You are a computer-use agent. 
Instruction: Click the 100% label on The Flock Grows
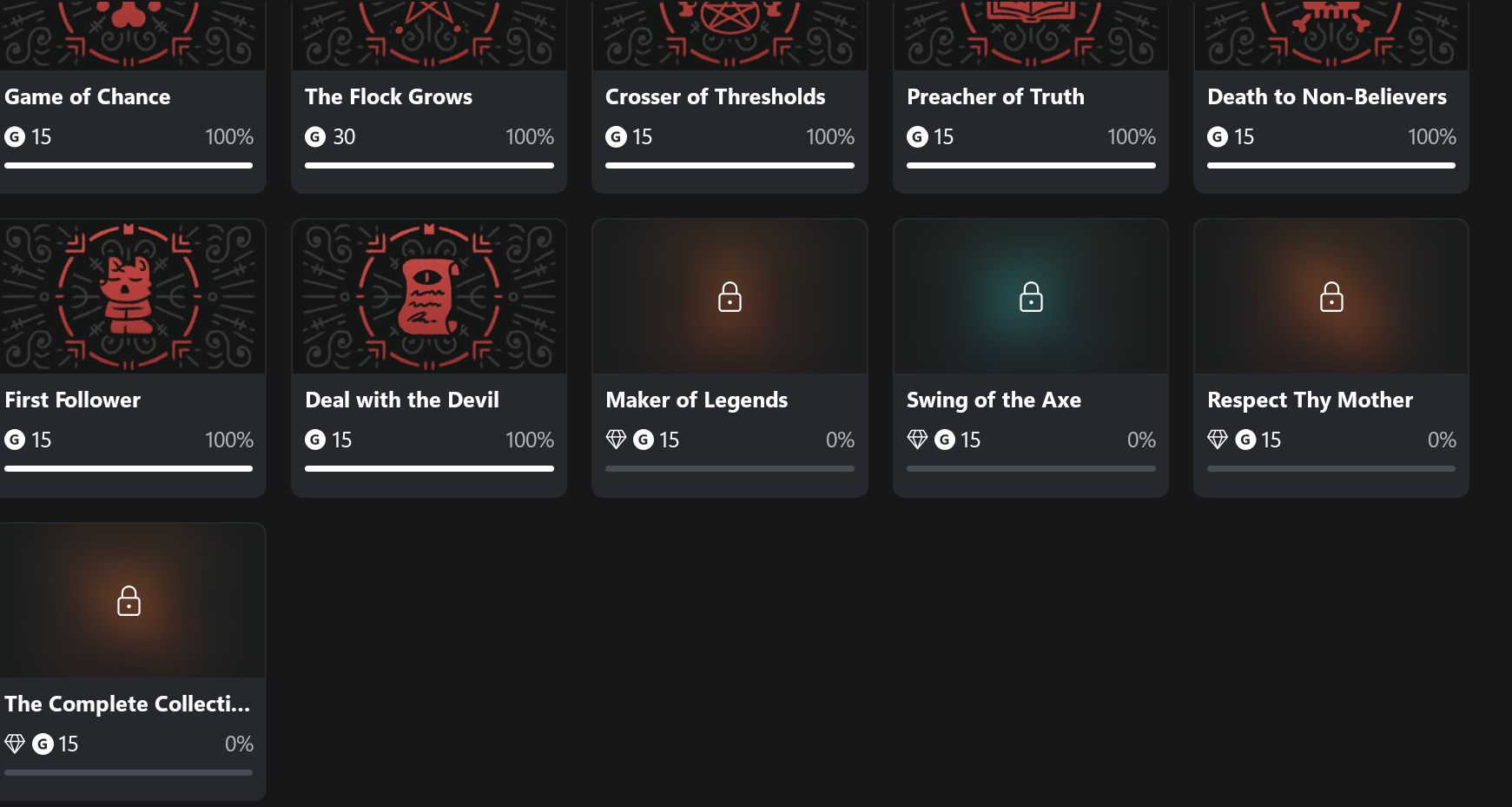point(530,136)
